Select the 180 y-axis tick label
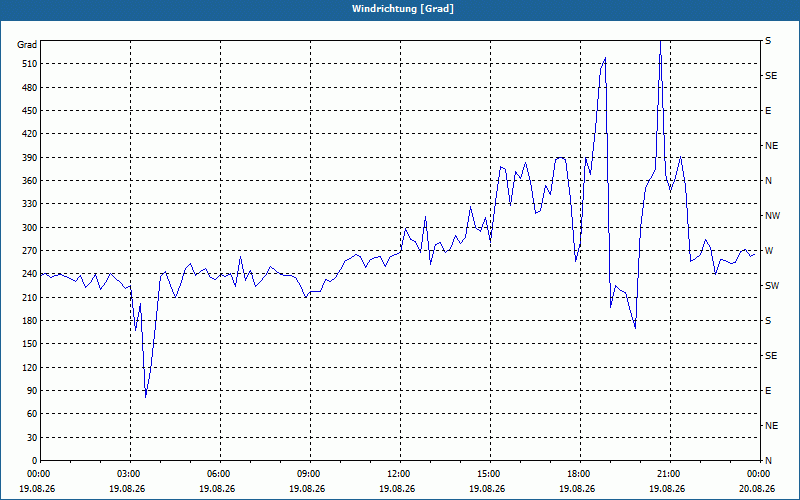 coord(30,321)
